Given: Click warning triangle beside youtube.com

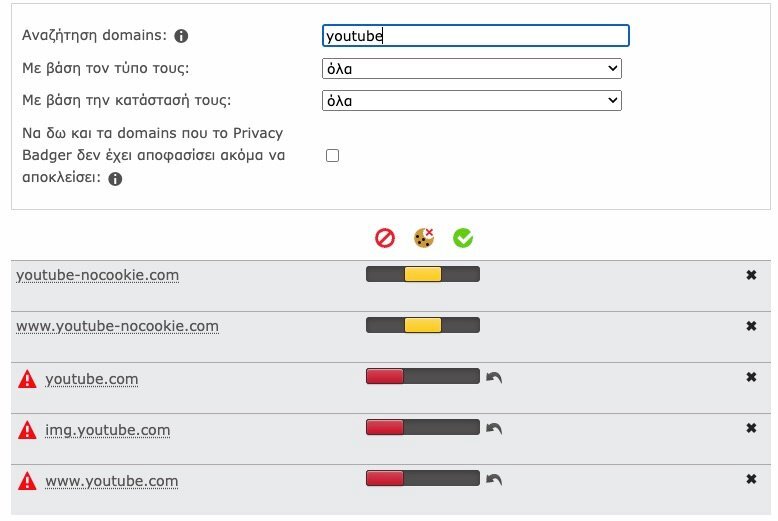Looking at the screenshot, I should [27, 379].
